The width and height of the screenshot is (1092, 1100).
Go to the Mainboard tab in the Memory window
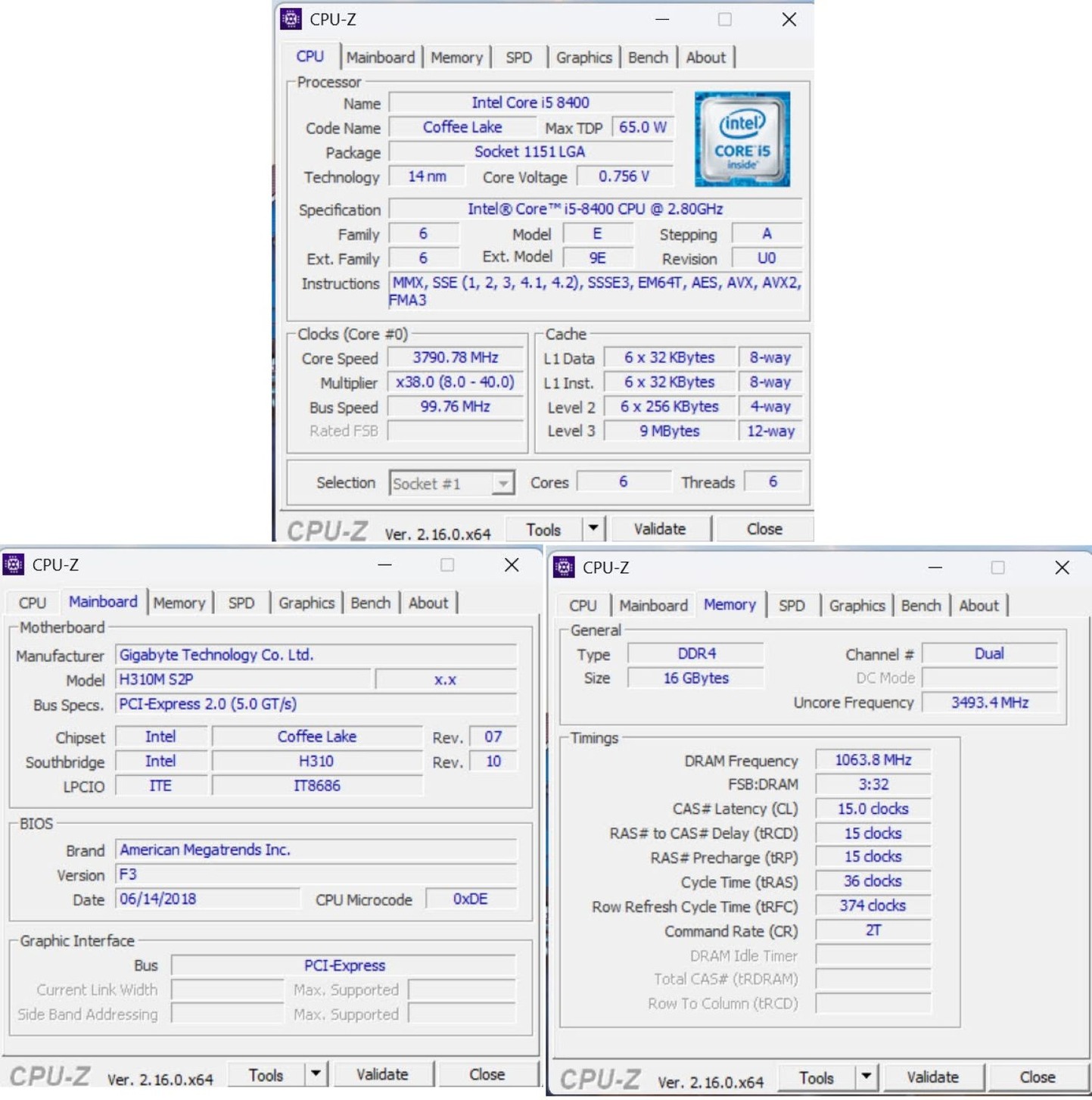tap(653, 606)
